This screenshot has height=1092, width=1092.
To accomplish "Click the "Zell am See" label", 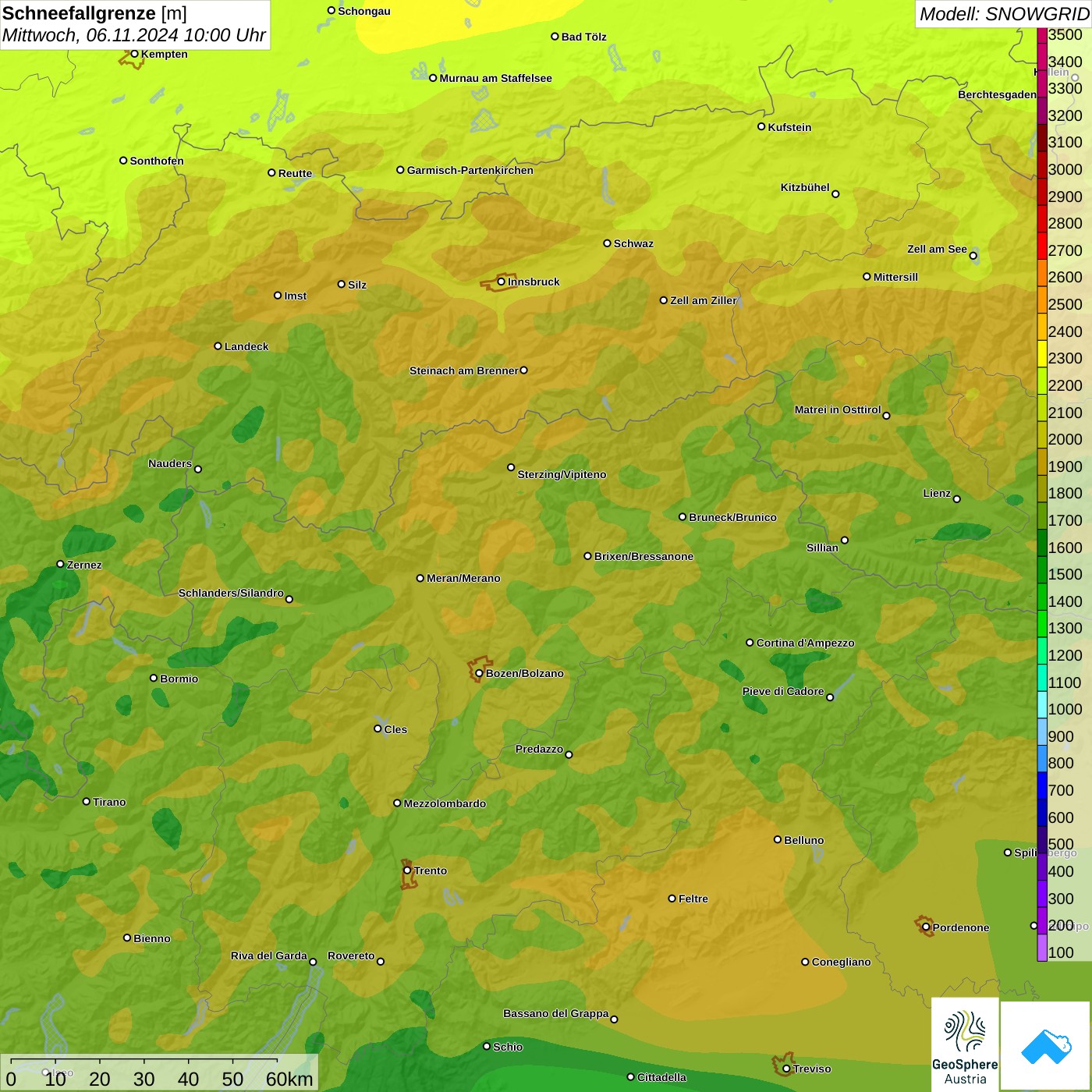I will click(x=937, y=249).
